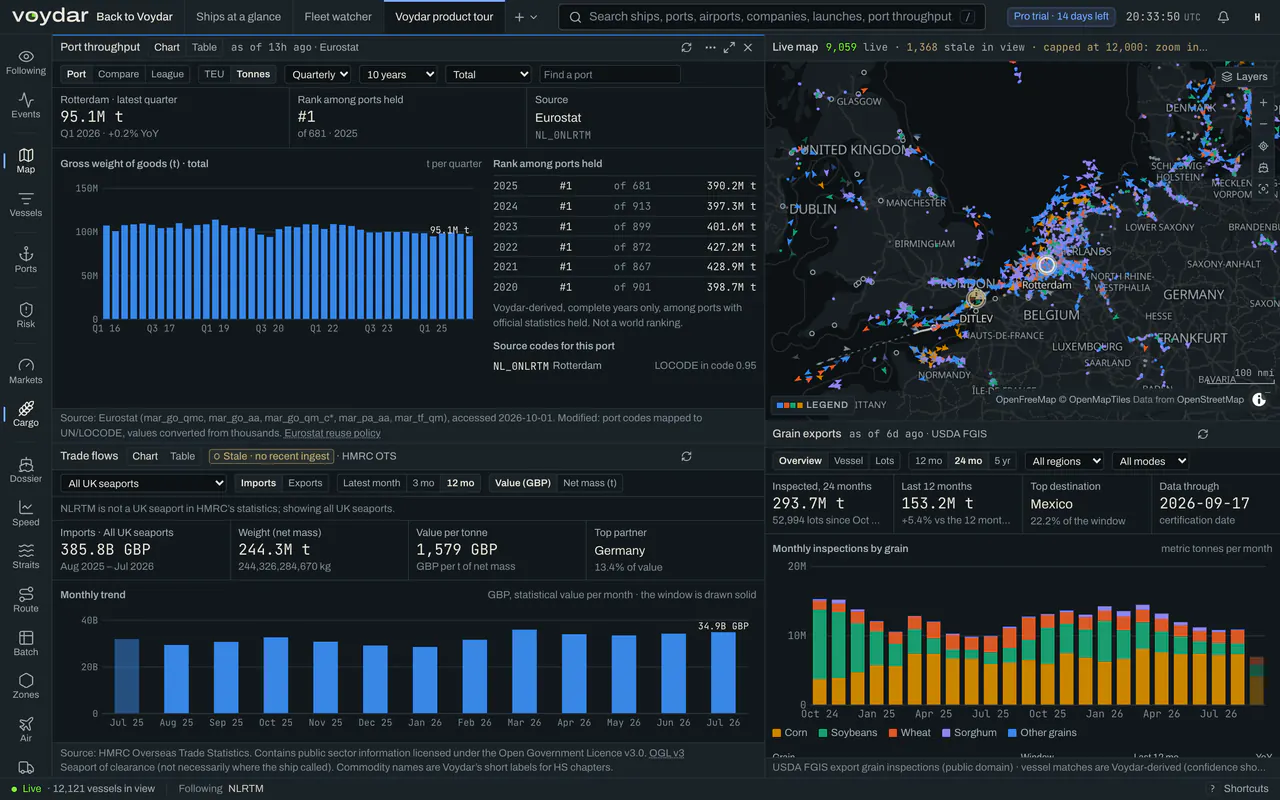Set Trade flows measure to Net mass (t)

tap(590, 483)
